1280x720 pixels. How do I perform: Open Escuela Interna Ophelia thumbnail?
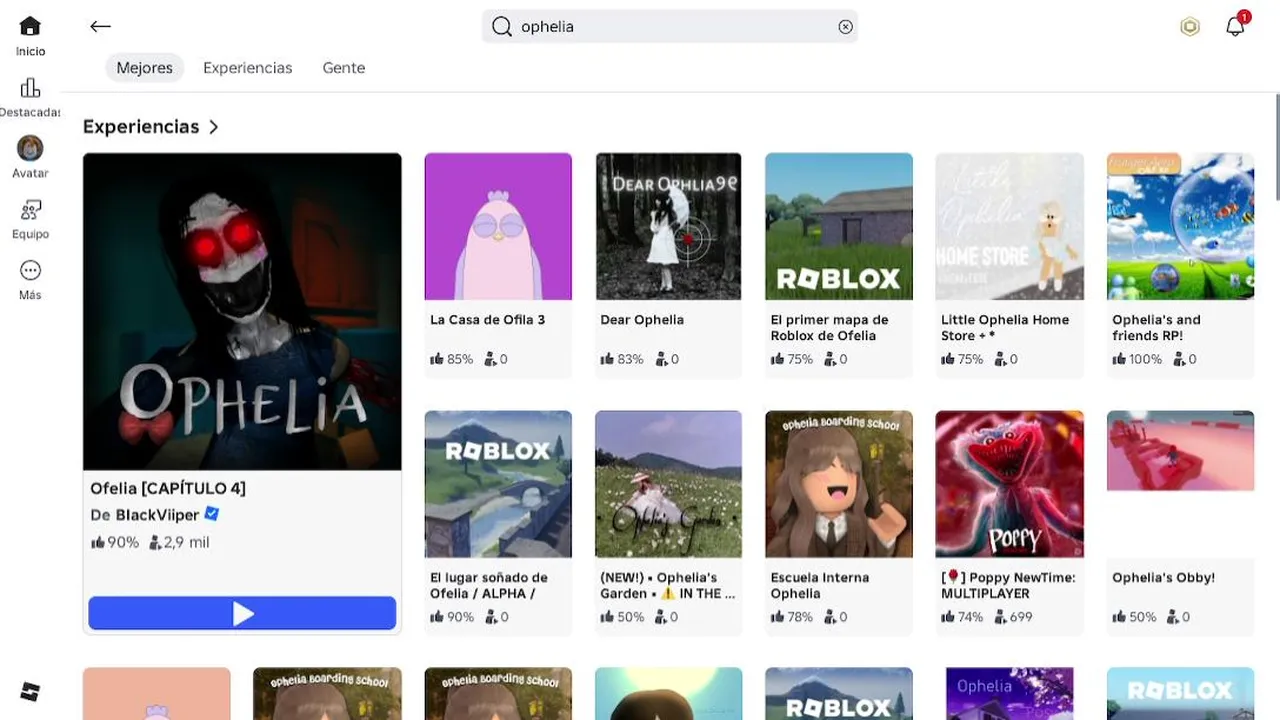839,484
